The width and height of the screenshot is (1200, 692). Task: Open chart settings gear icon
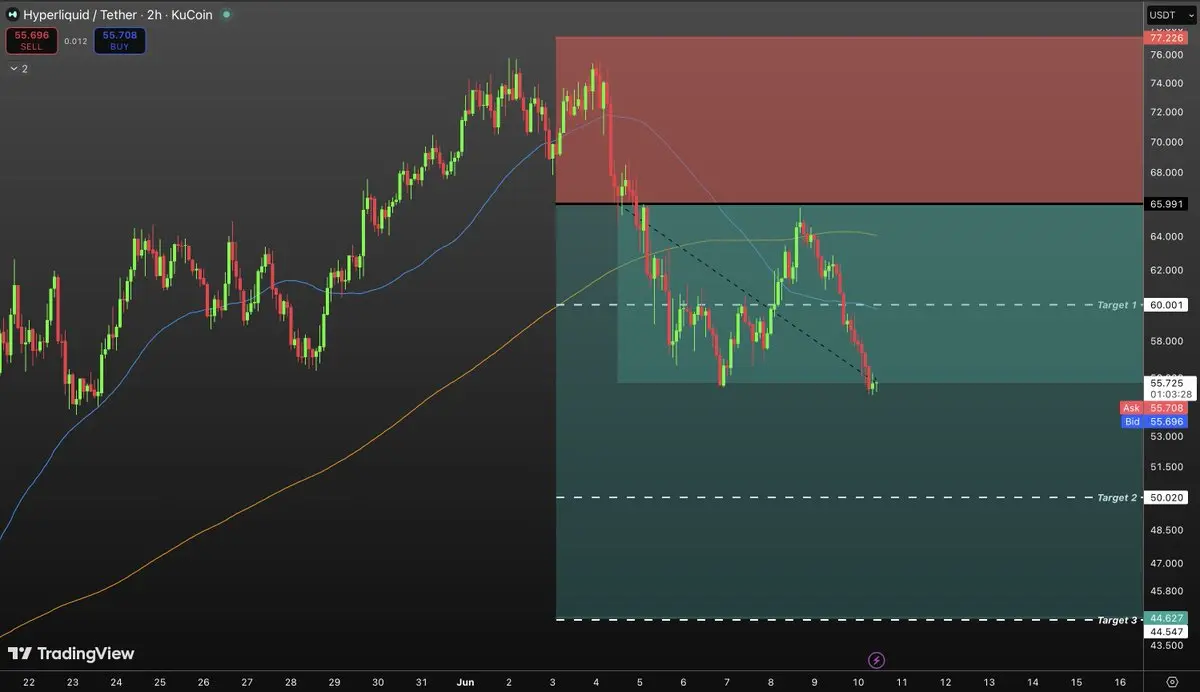tap(1172, 682)
